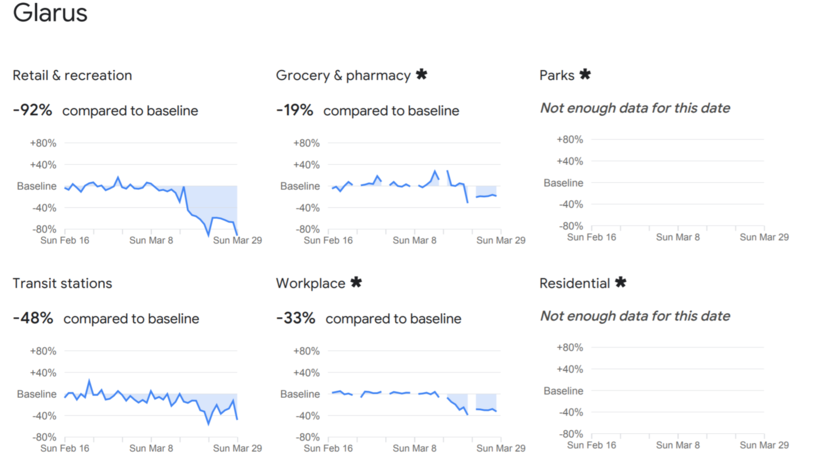Click Residential "Not enough data" message
The image size is (814, 459).
coord(635,316)
